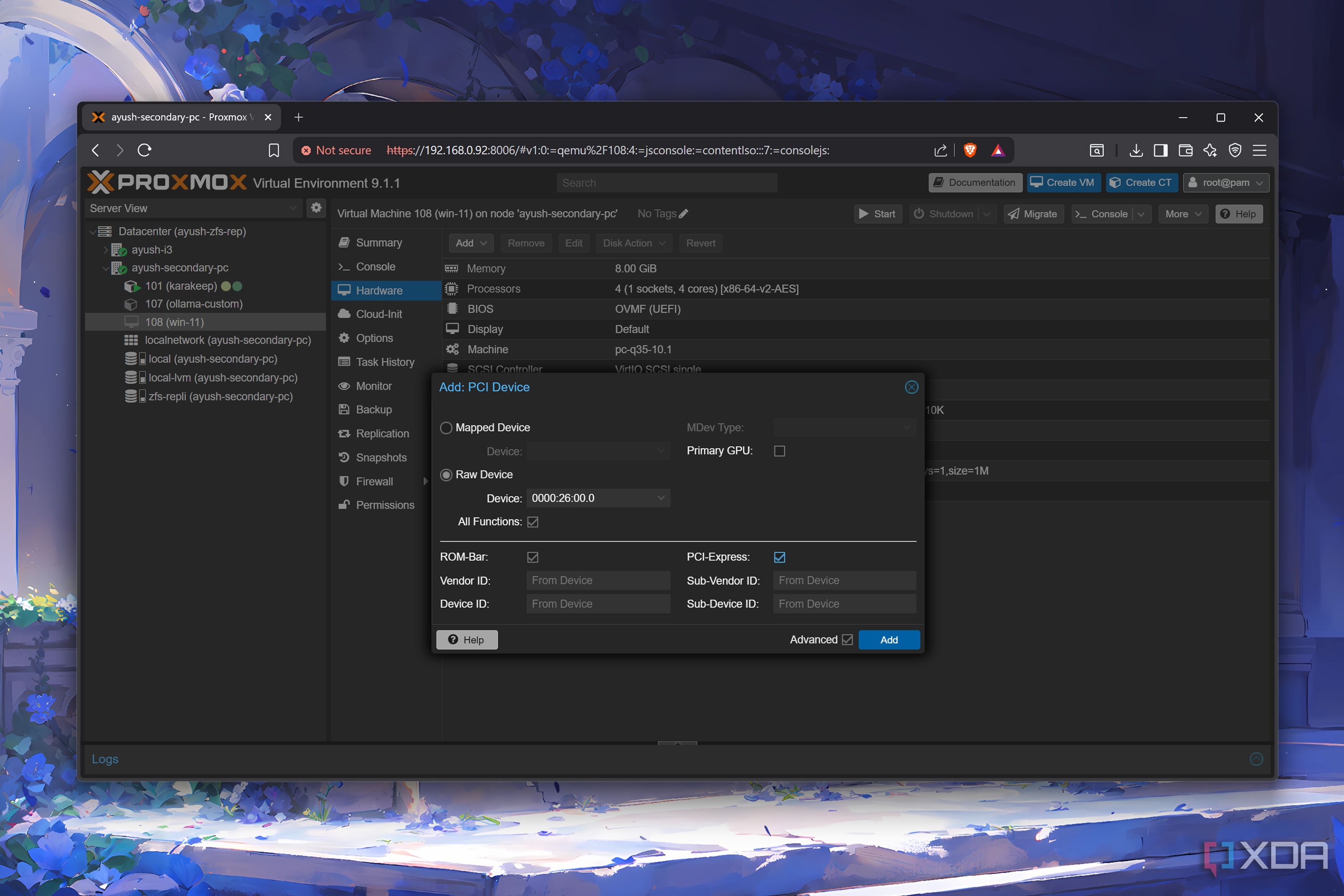Screen dimensions: 1344x896
Task: Select the Raw Device radio button
Action: (x=446, y=475)
